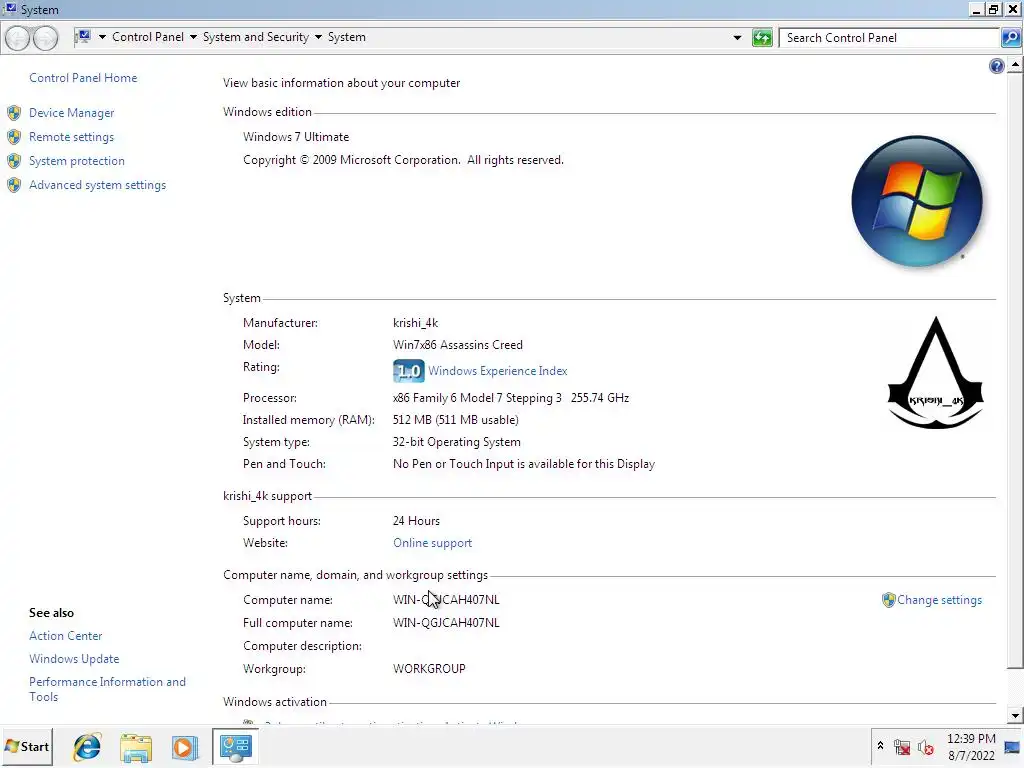Expand dropdown arrow after System and Security

[x=319, y=37]
